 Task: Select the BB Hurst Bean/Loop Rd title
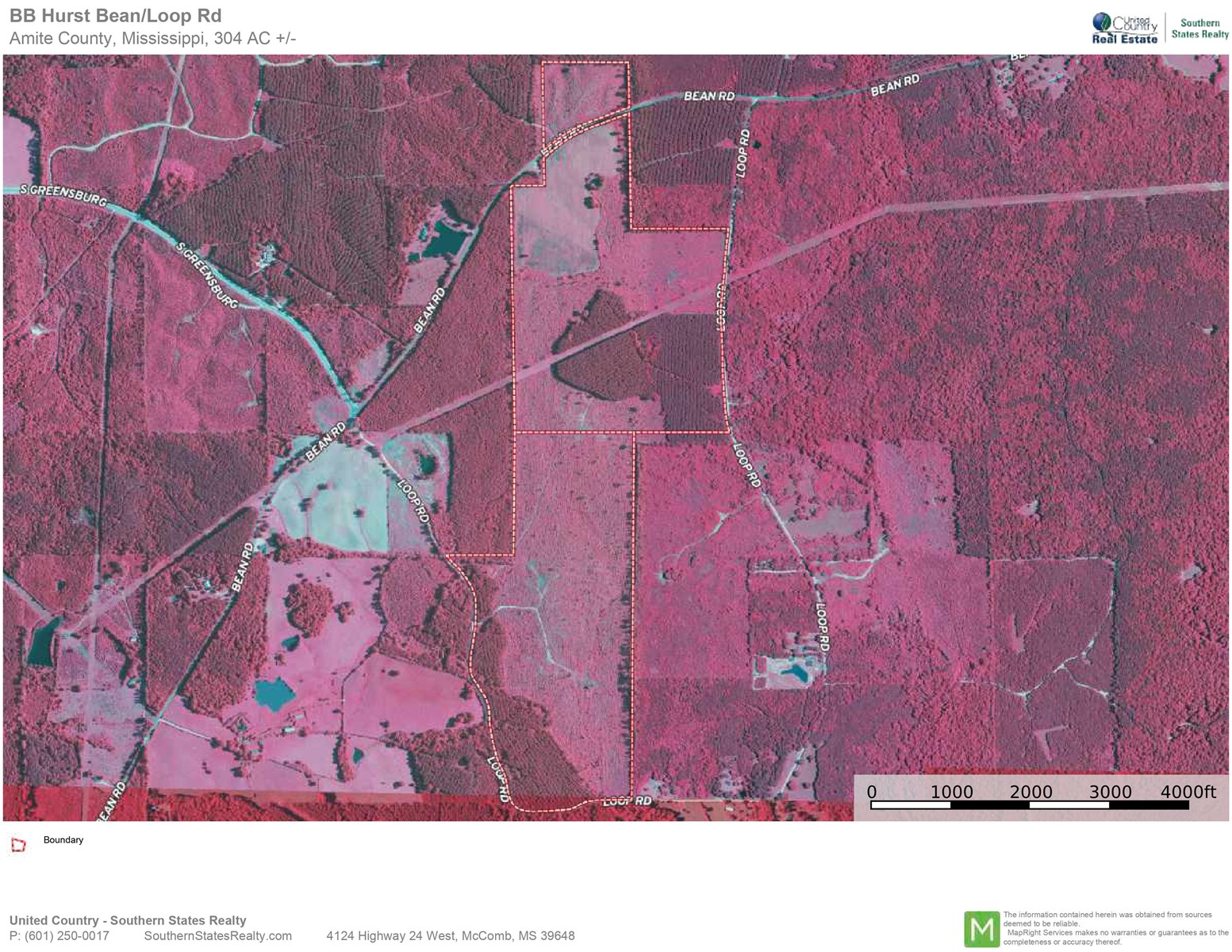[115, 16]
